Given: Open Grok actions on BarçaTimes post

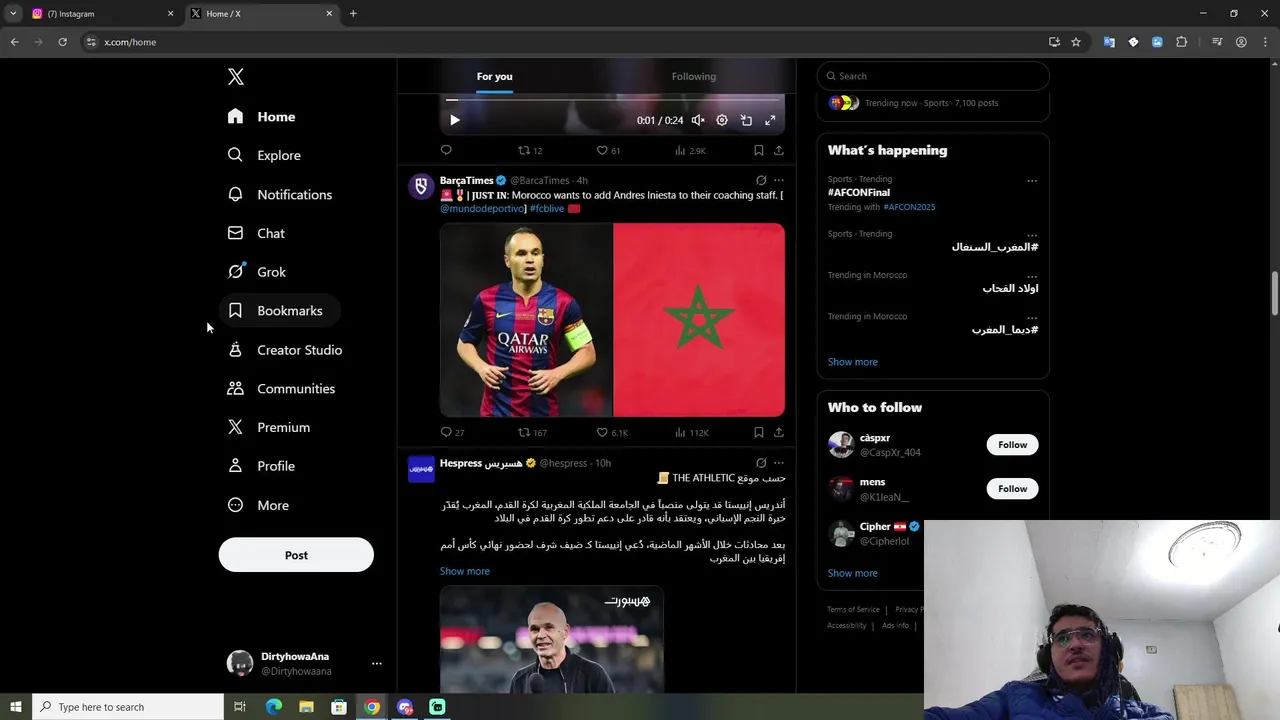Looking at the screenshot, I should (x=761, y=181).
